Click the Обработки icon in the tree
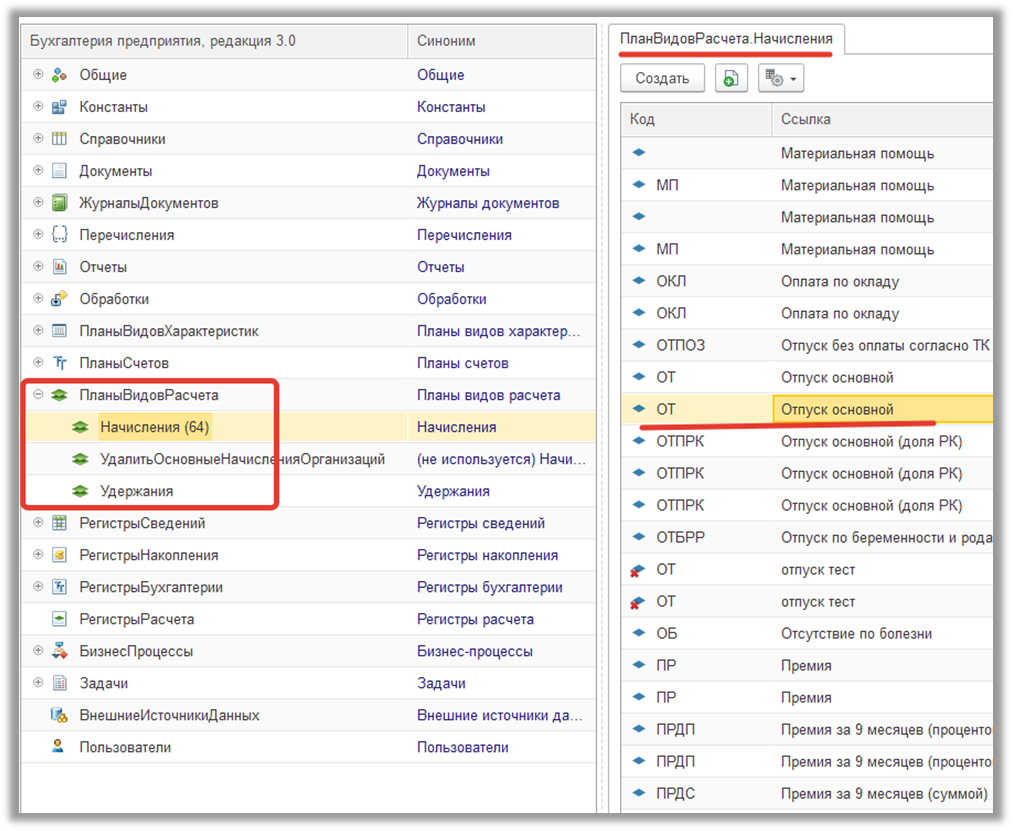1013x831 pixels. tap(59, 299)
